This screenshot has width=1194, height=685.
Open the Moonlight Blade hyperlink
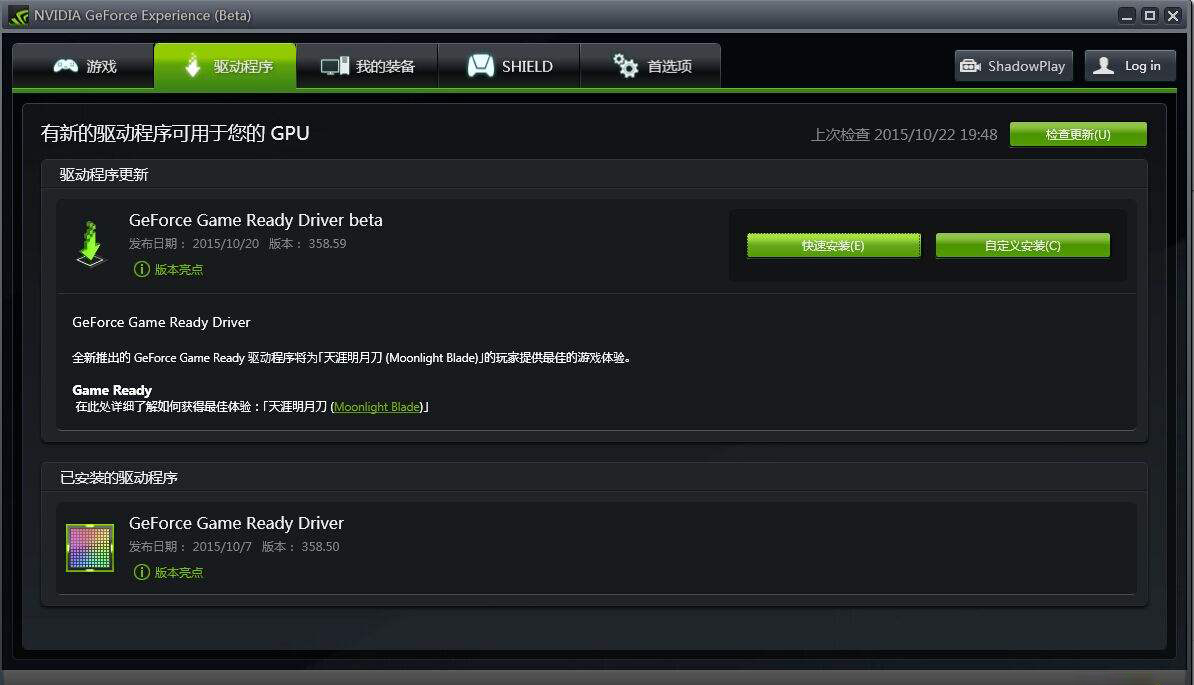(x=375, y=406)
